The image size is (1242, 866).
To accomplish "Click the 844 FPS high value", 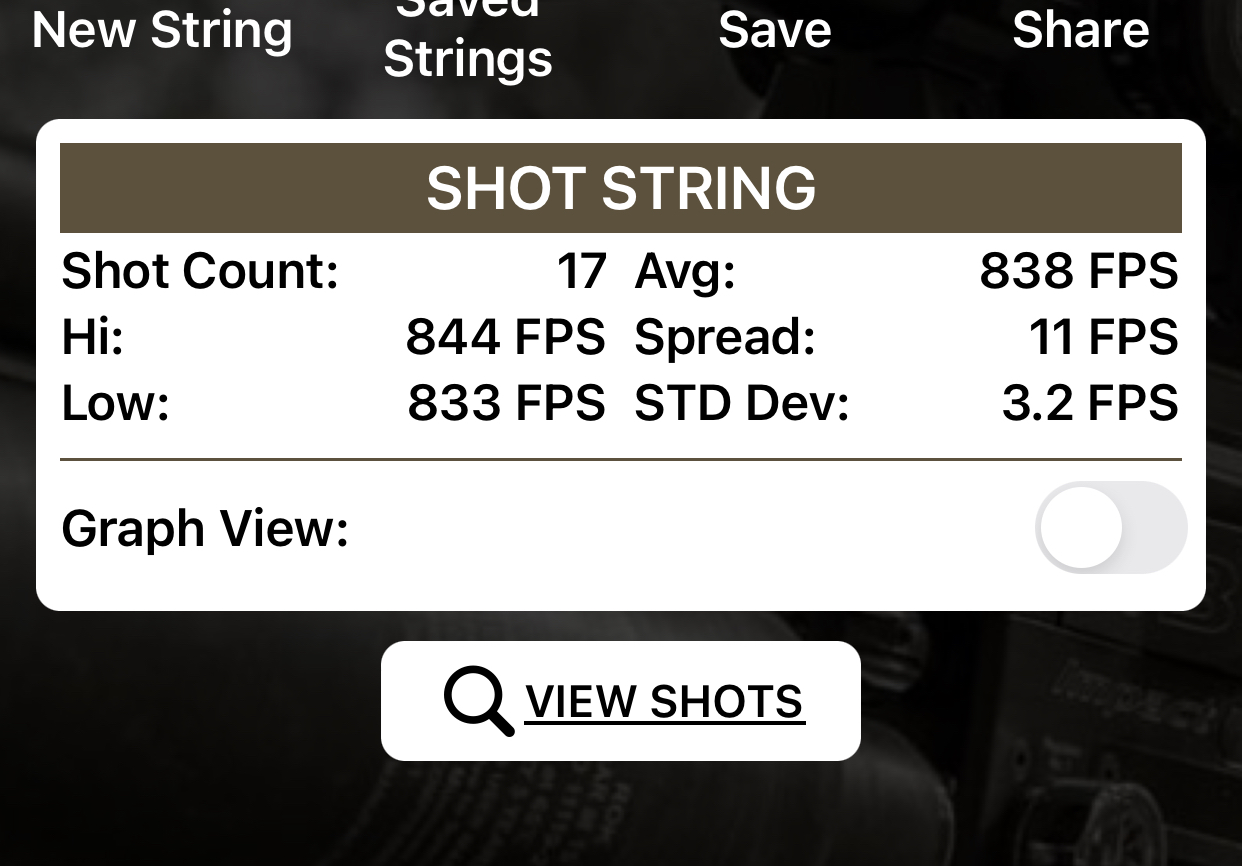I will tap(506, 337).
